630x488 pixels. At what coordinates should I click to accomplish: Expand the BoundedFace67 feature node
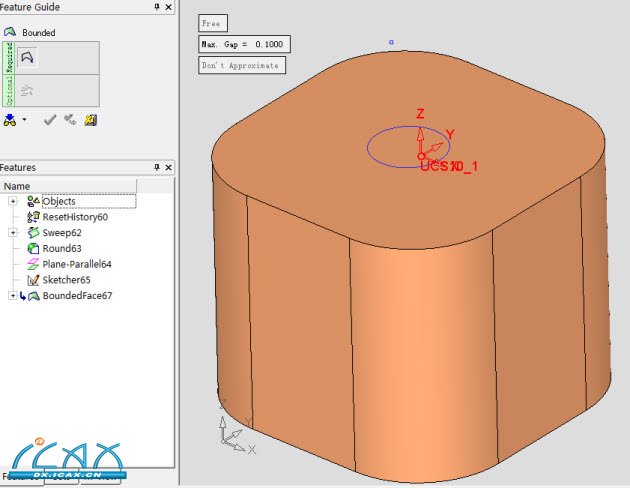tap(13, 295)
